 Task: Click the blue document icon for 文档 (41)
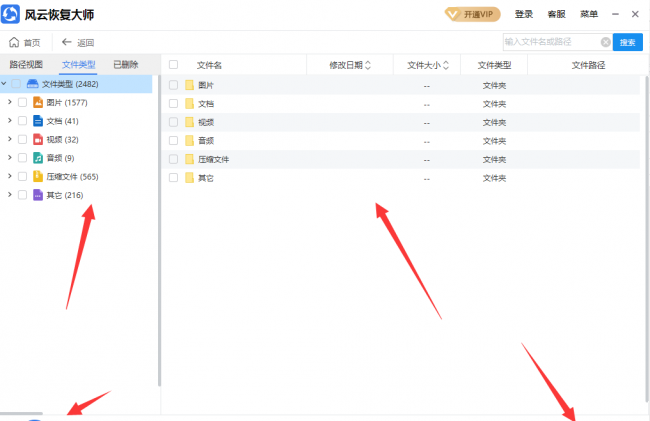click(x=38, y=121)
